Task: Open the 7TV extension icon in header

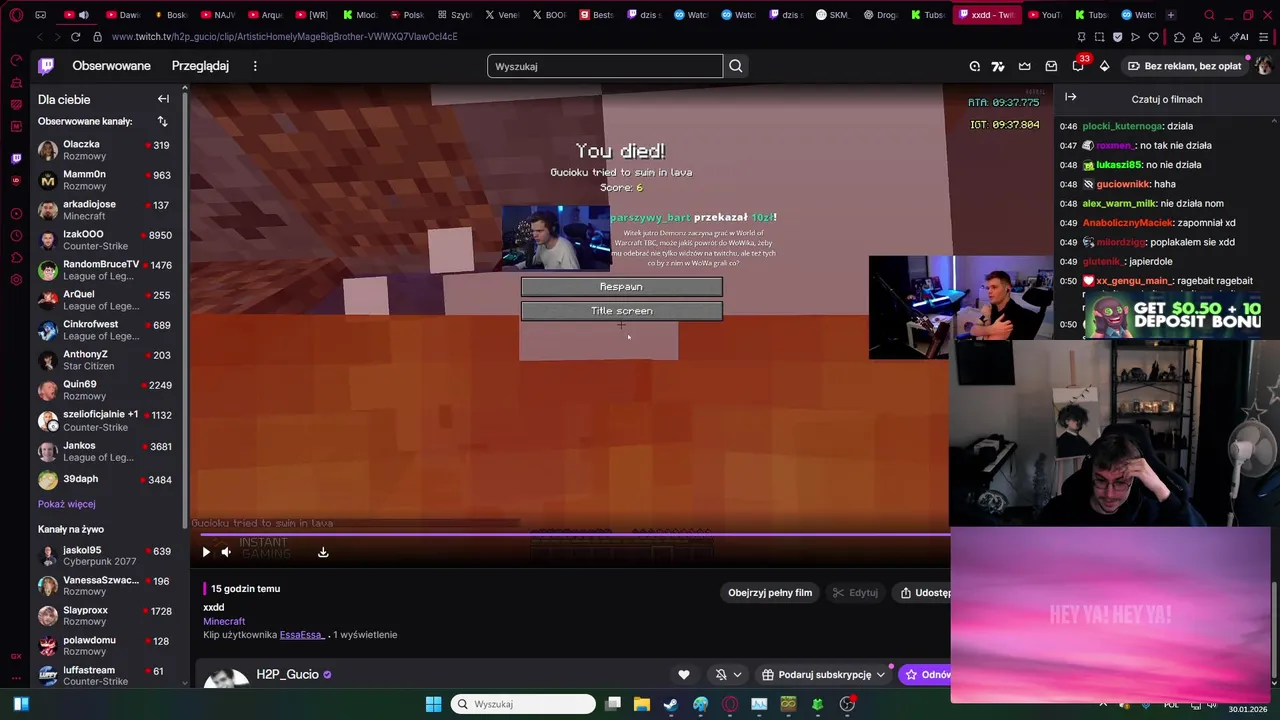Action: click(x=998, y=66)
